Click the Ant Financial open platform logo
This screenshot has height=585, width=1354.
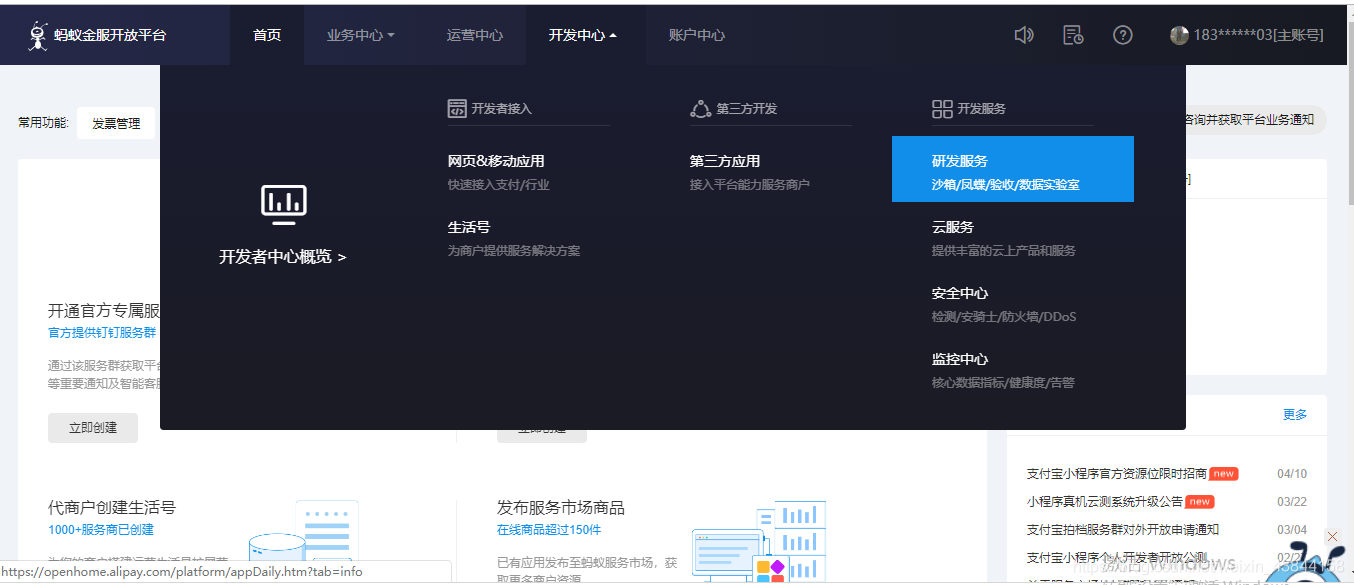(97, 35)
